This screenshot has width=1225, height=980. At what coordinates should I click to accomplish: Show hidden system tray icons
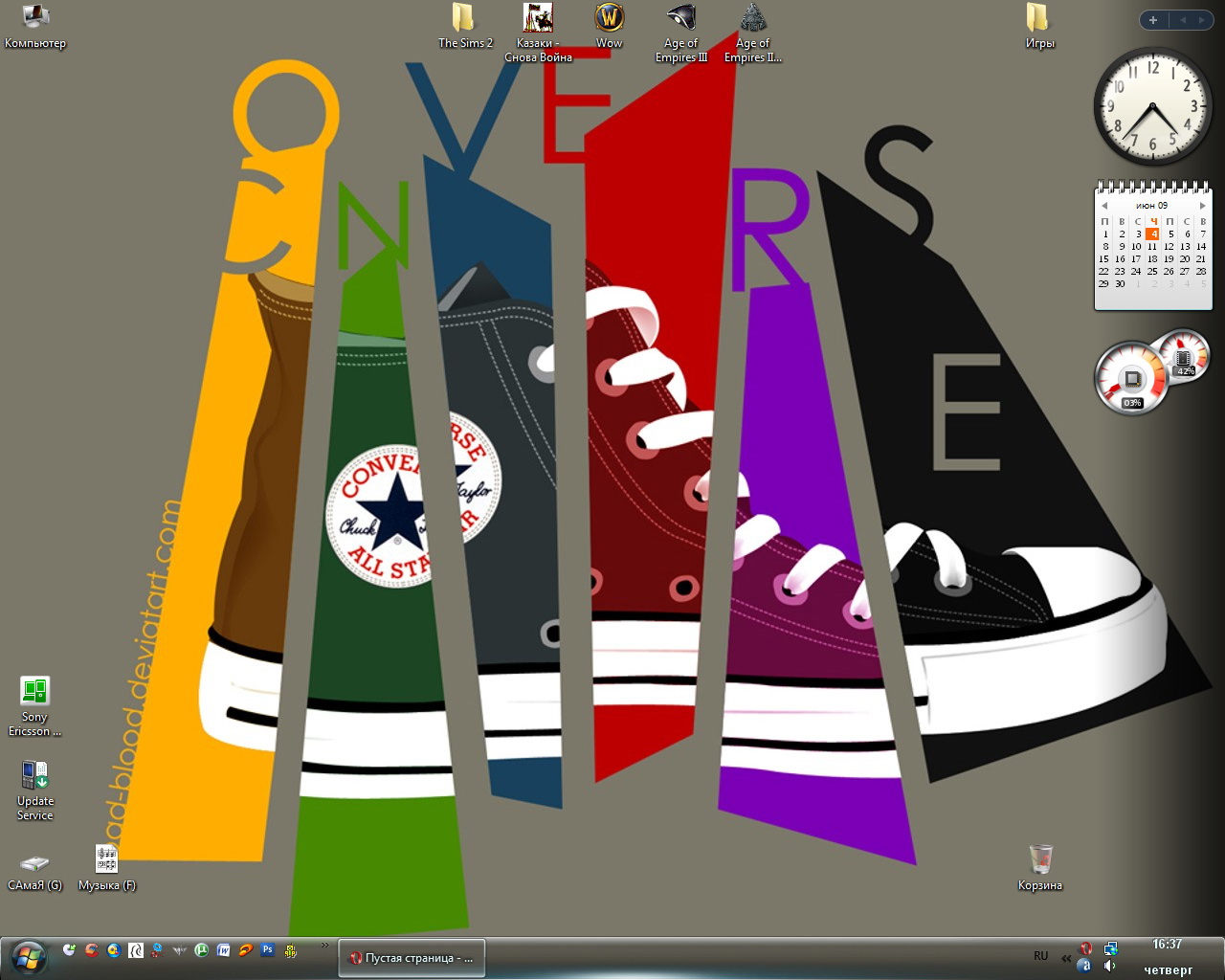pyautogui.click(x=1066, y=957)
